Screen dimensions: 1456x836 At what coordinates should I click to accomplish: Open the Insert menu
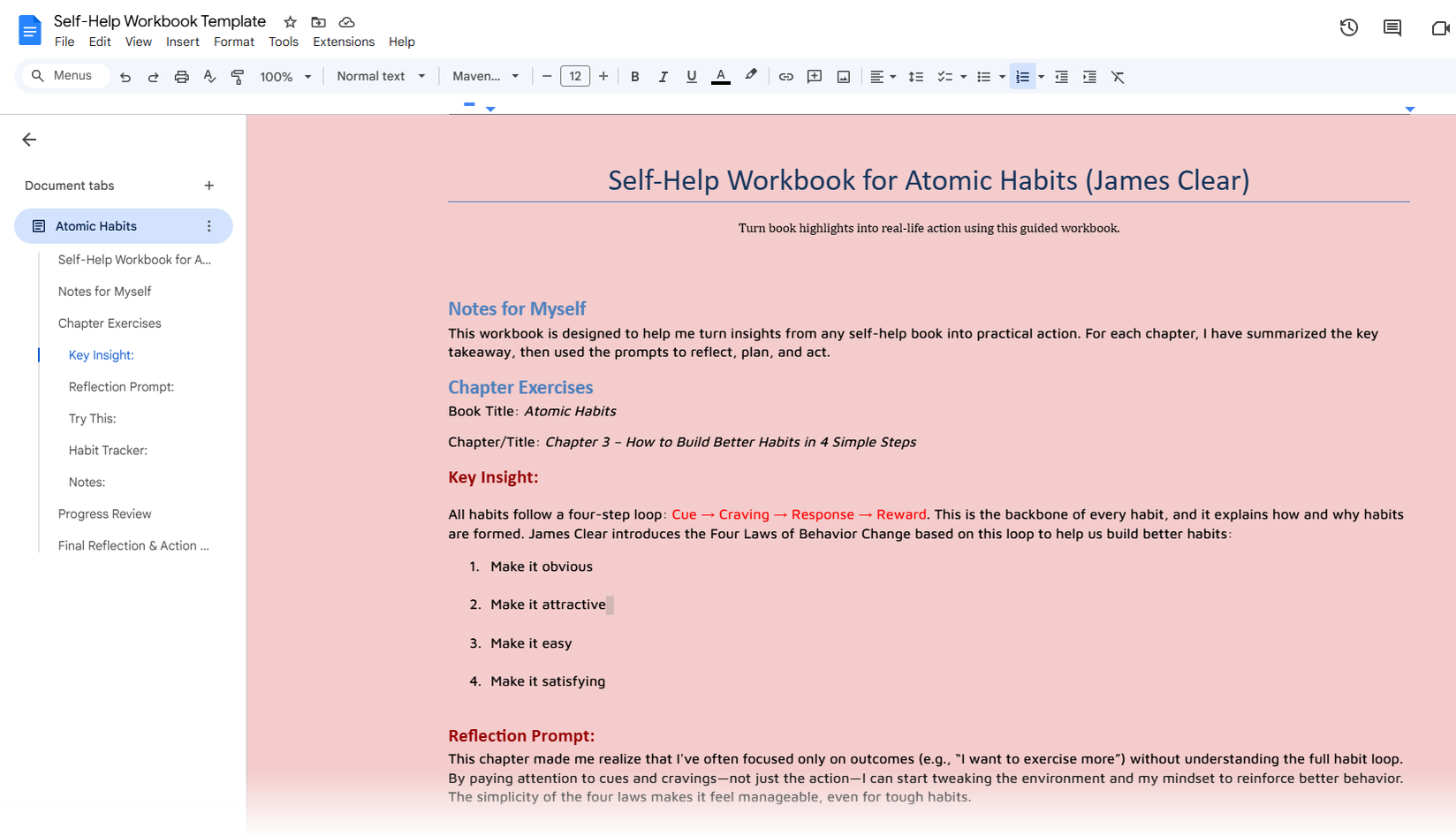coord(183,42)
